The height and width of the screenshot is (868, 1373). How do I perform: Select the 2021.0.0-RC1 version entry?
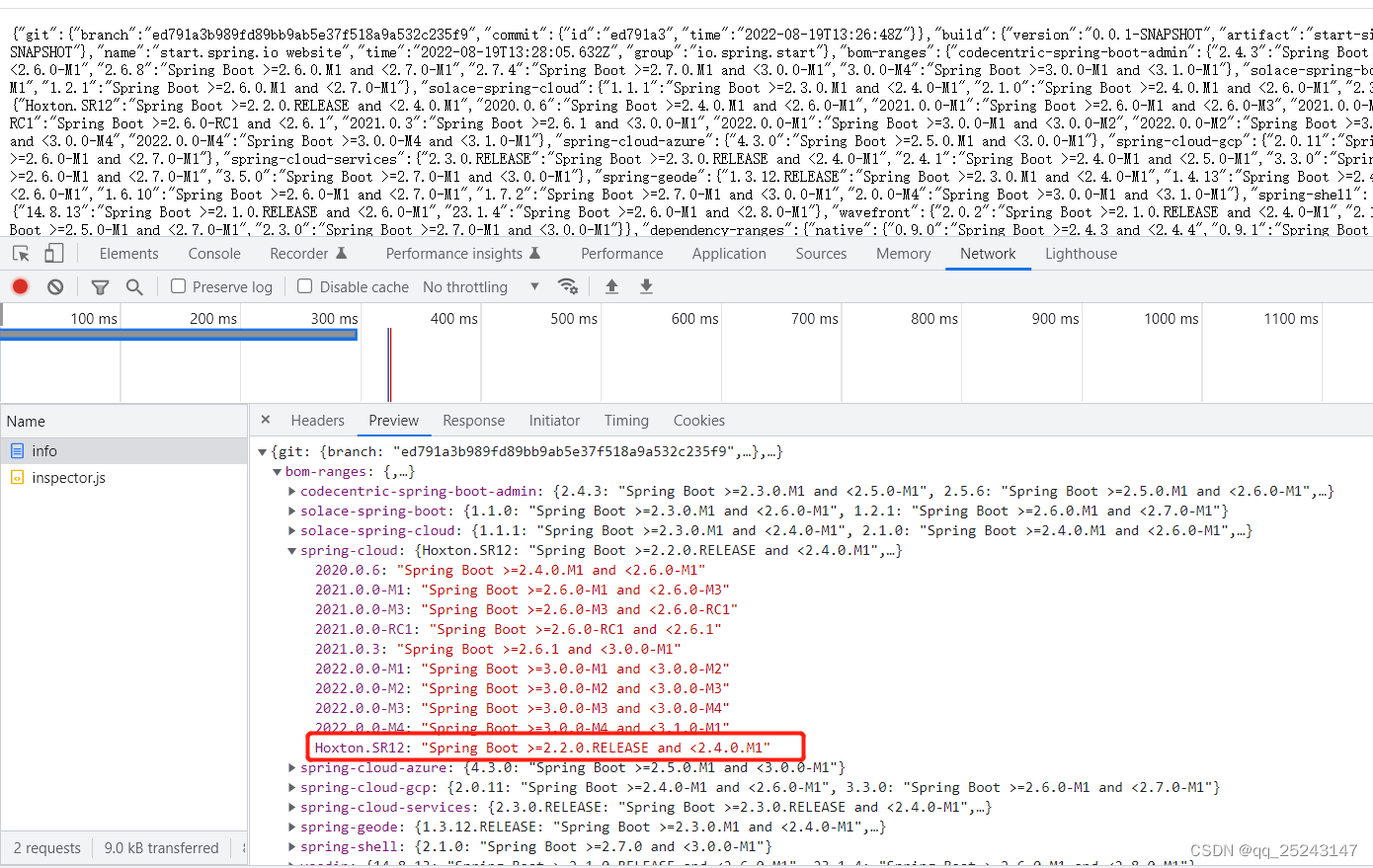[x=519, y=629]
